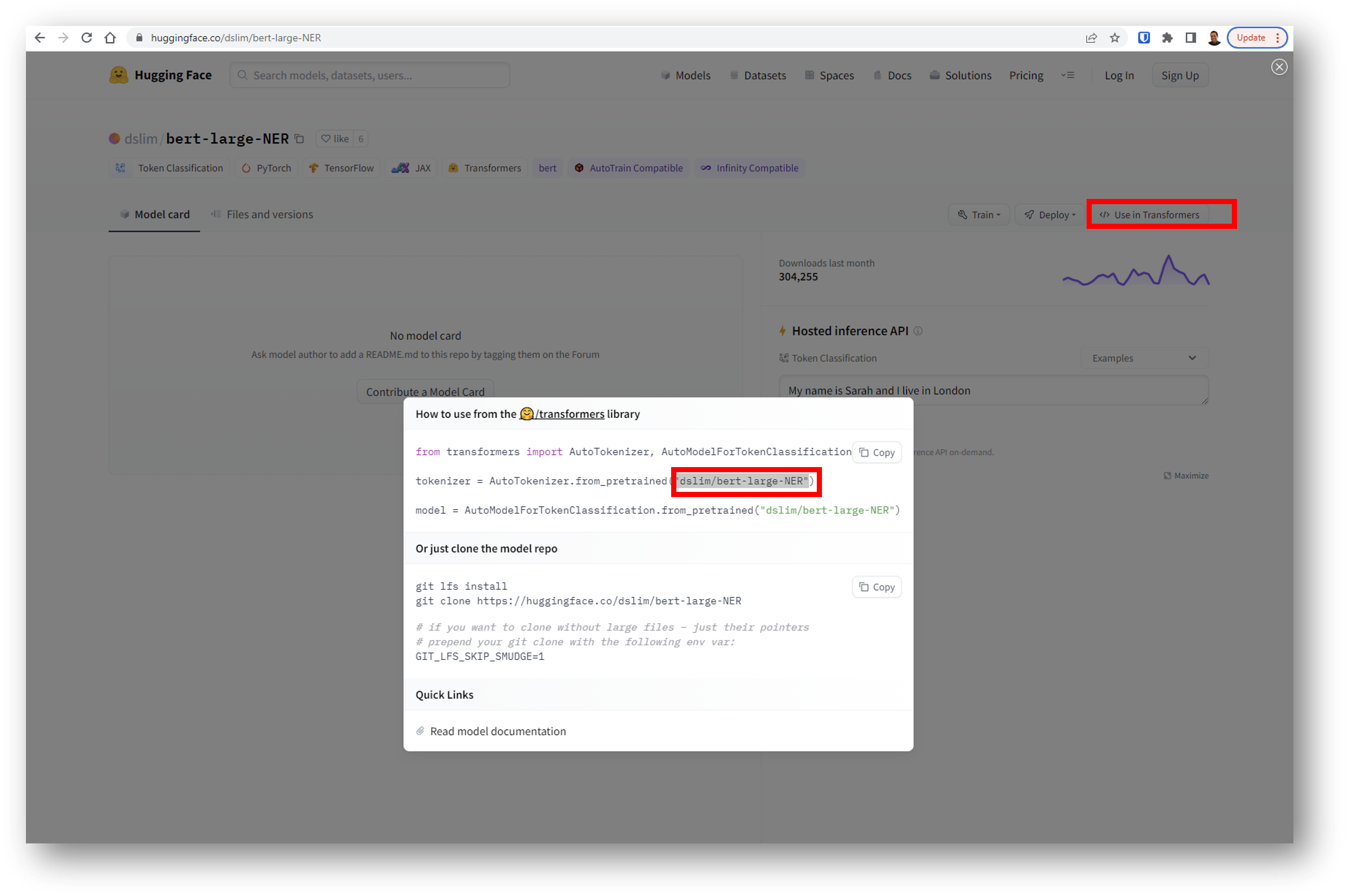Expand the Train dropdown

point(979,215)
